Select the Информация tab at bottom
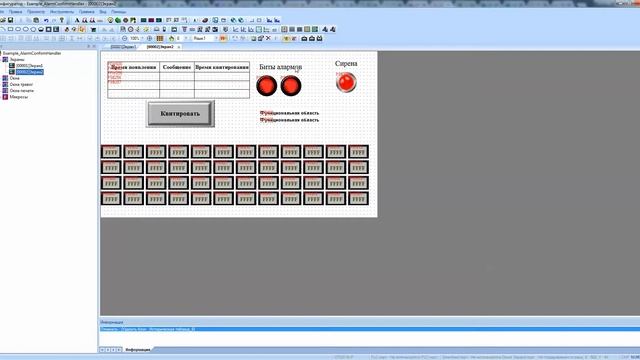640x360 pixels. (x=138, y=350)
